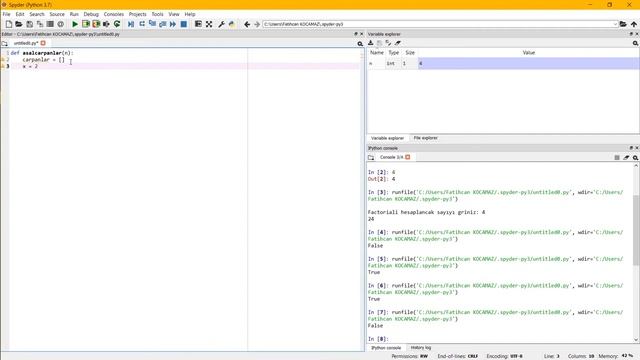Run current cell icon
Image resolution: width=640 pixels, height=360 pixels.
pyautogui.click(x=86, y=24)
